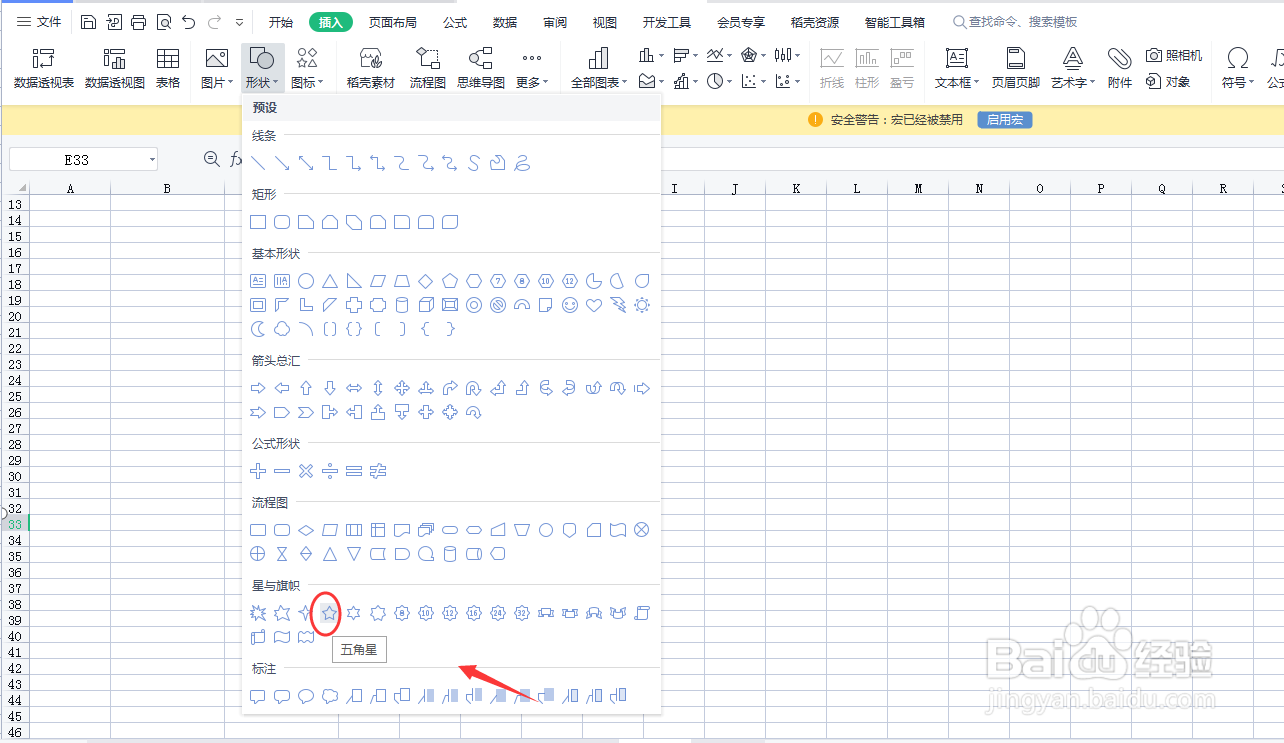
Task: Open the name box dropdown arrow
Action: point(152,159)
